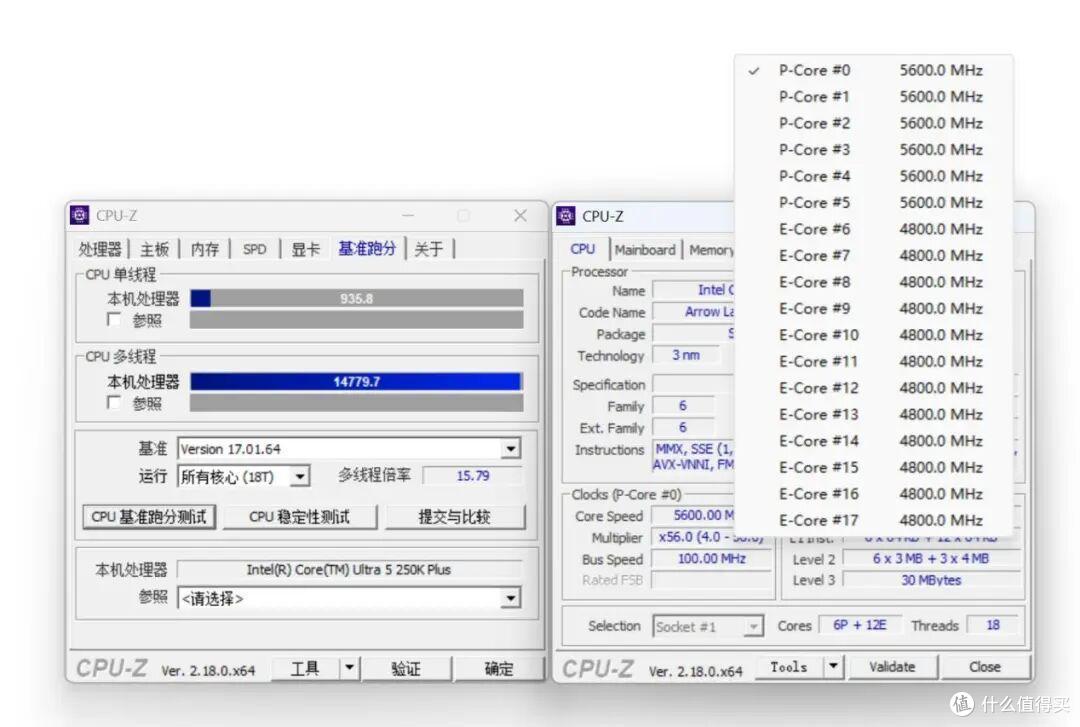1080x727 pixels.
Task: Click the Close button in the right window
Action: tap(985, 666)
